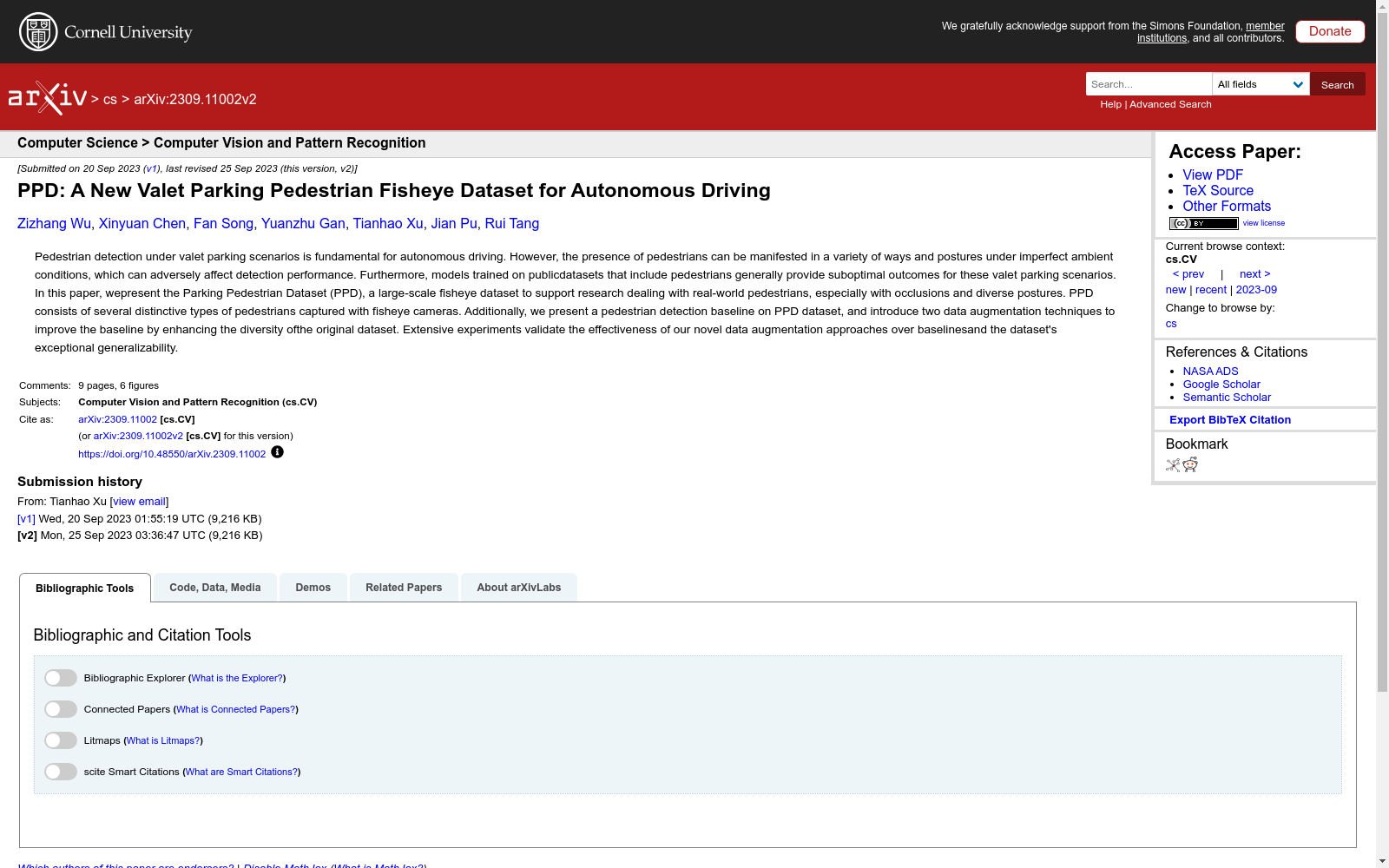
Task: Go to previous paper link
Action: [x=1188, y=273]
